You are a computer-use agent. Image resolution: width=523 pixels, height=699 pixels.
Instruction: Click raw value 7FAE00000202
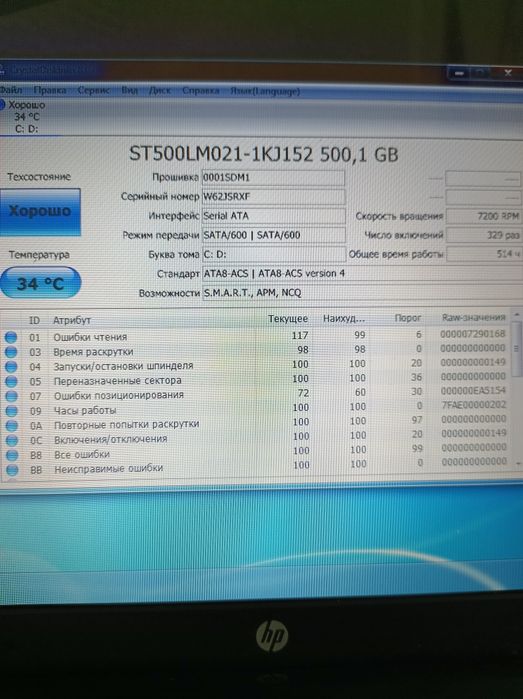pyautogui.click(x=474, y=405)
